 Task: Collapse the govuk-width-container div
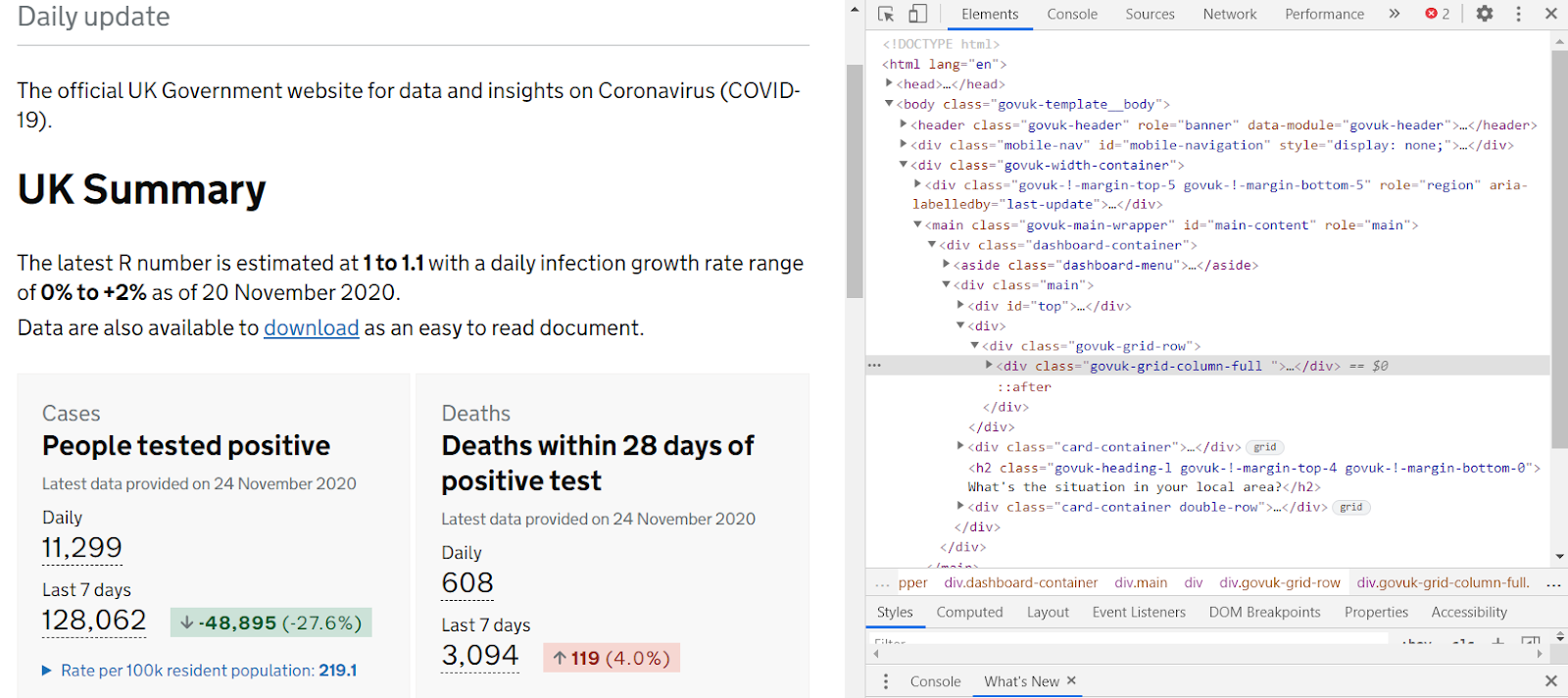(x=904, y=164)
